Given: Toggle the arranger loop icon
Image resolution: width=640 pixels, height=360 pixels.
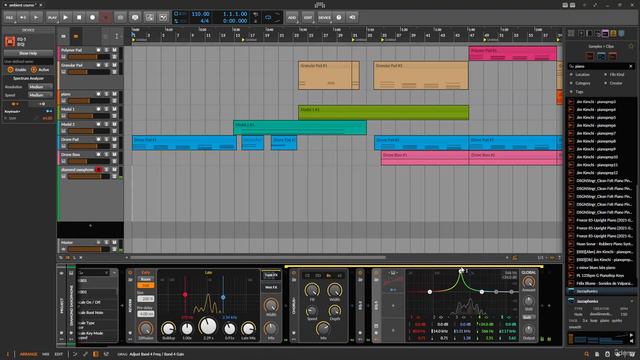Looking at the screenshot, I should click(268, 18).
